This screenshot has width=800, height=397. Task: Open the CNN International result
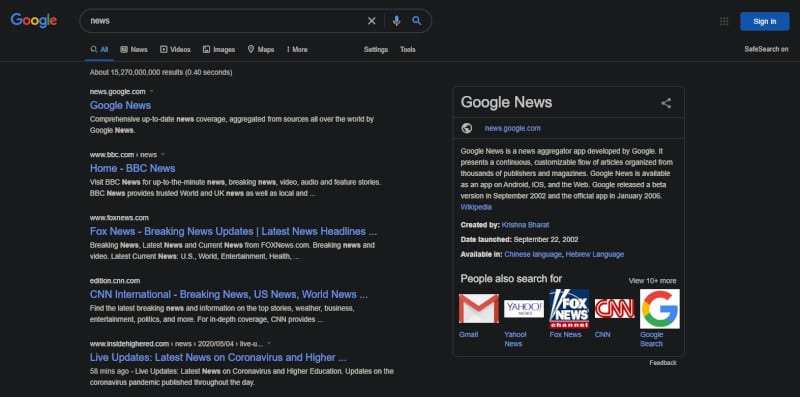click(229, 294)
